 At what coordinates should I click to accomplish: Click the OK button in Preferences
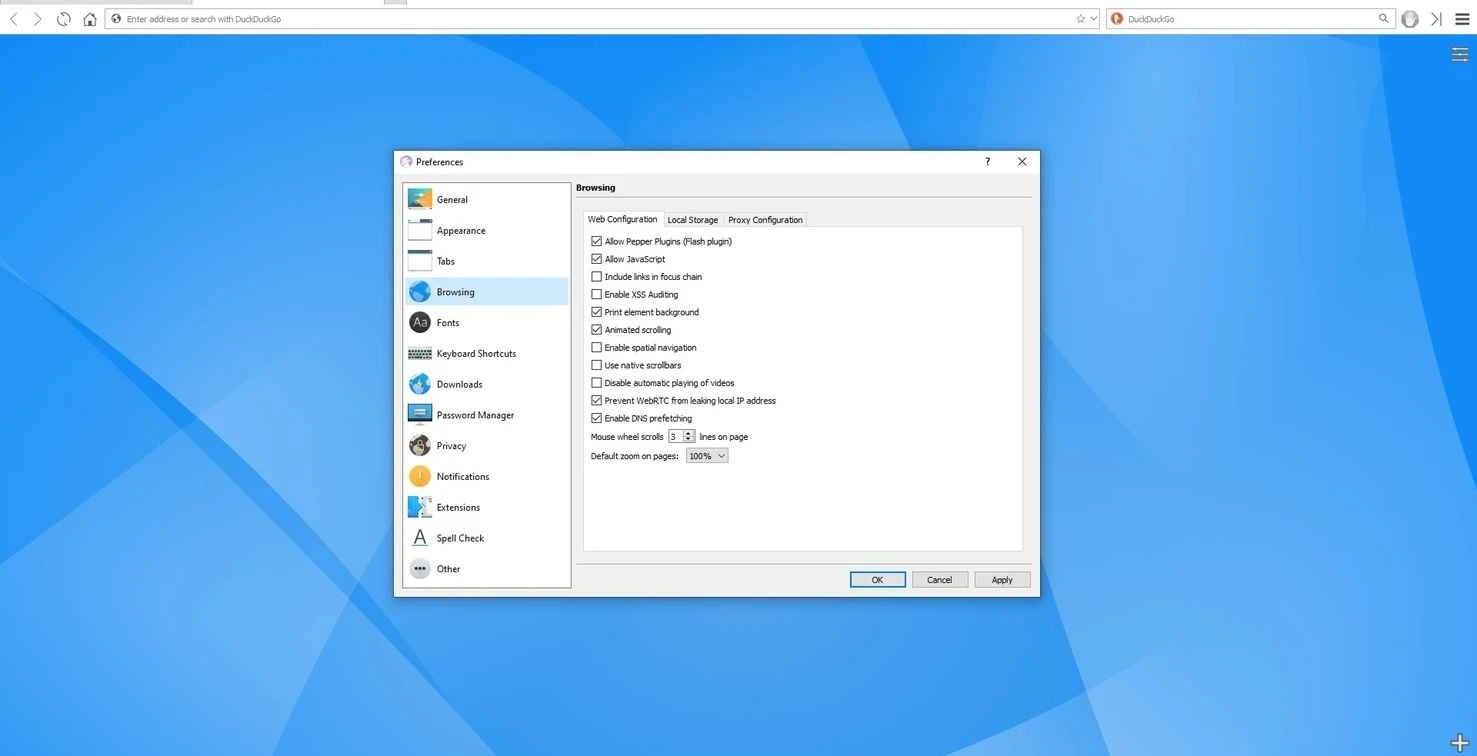(x=878, y=580)
